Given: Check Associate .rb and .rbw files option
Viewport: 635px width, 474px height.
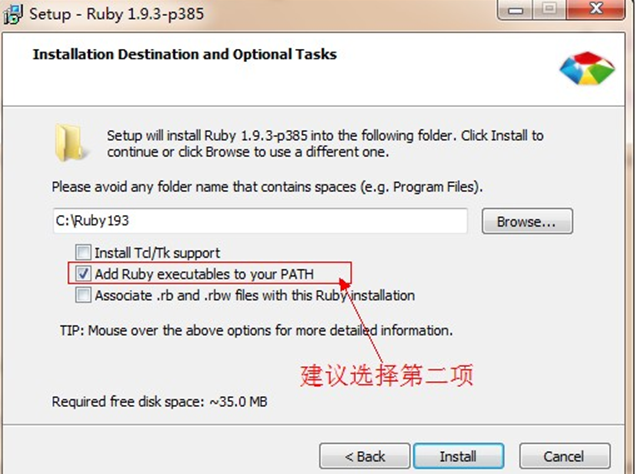Looking at the screenshot, I should tap(83, 295).
